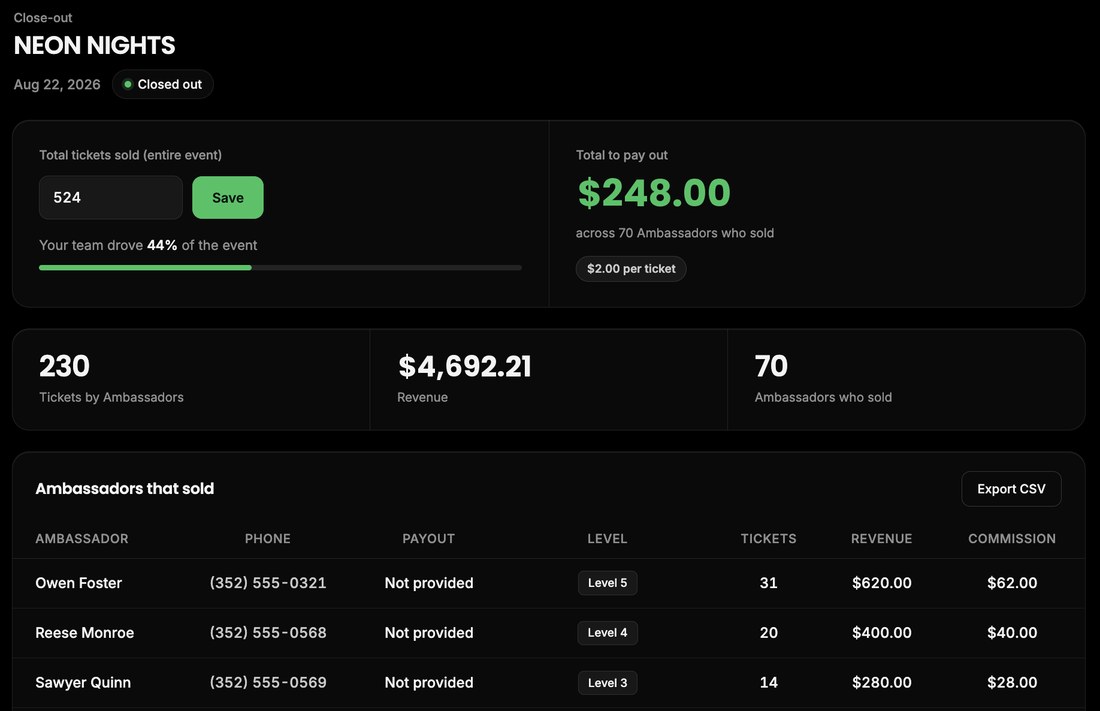Click Owen Foster's Not provided payout
This screenshot has width=1100, height=711.
429,583
